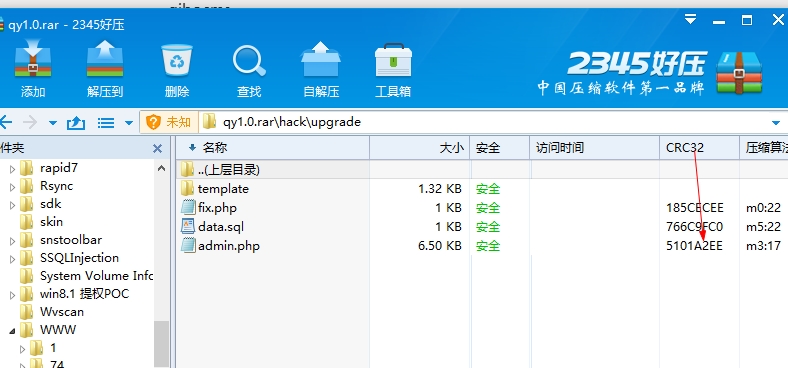Expand the rapid7 tree folder
This screenshot has width=788, height=368.
[x=13, y=168]
